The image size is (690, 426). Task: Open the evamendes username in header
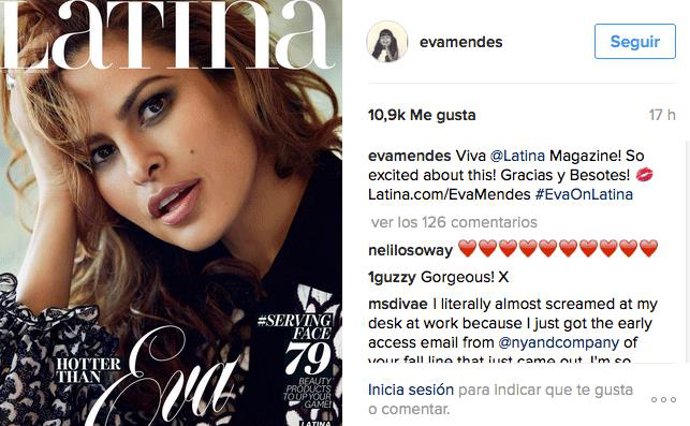tap(461, 42)
